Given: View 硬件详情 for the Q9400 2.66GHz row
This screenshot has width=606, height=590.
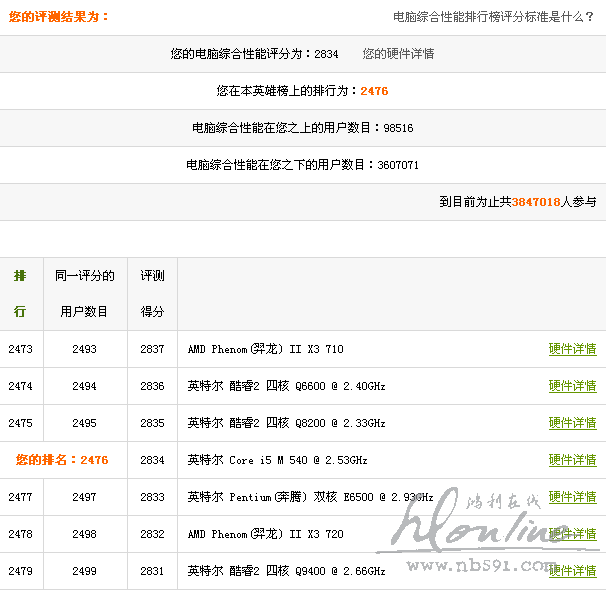Looking at the screenshot, I should (572, 571).
